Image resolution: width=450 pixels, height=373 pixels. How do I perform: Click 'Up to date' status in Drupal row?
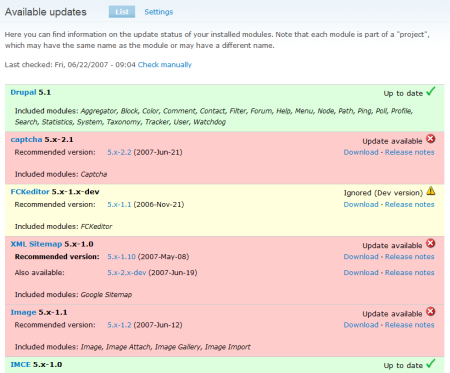pos(403,94)
